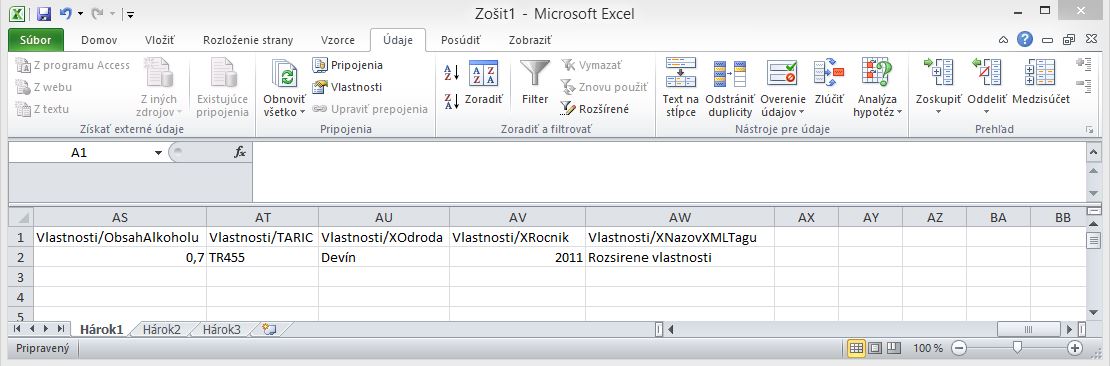Open the Zoradiť sort dialog
This screenshot has height=366, width=1110.
[x=484, y=84]
